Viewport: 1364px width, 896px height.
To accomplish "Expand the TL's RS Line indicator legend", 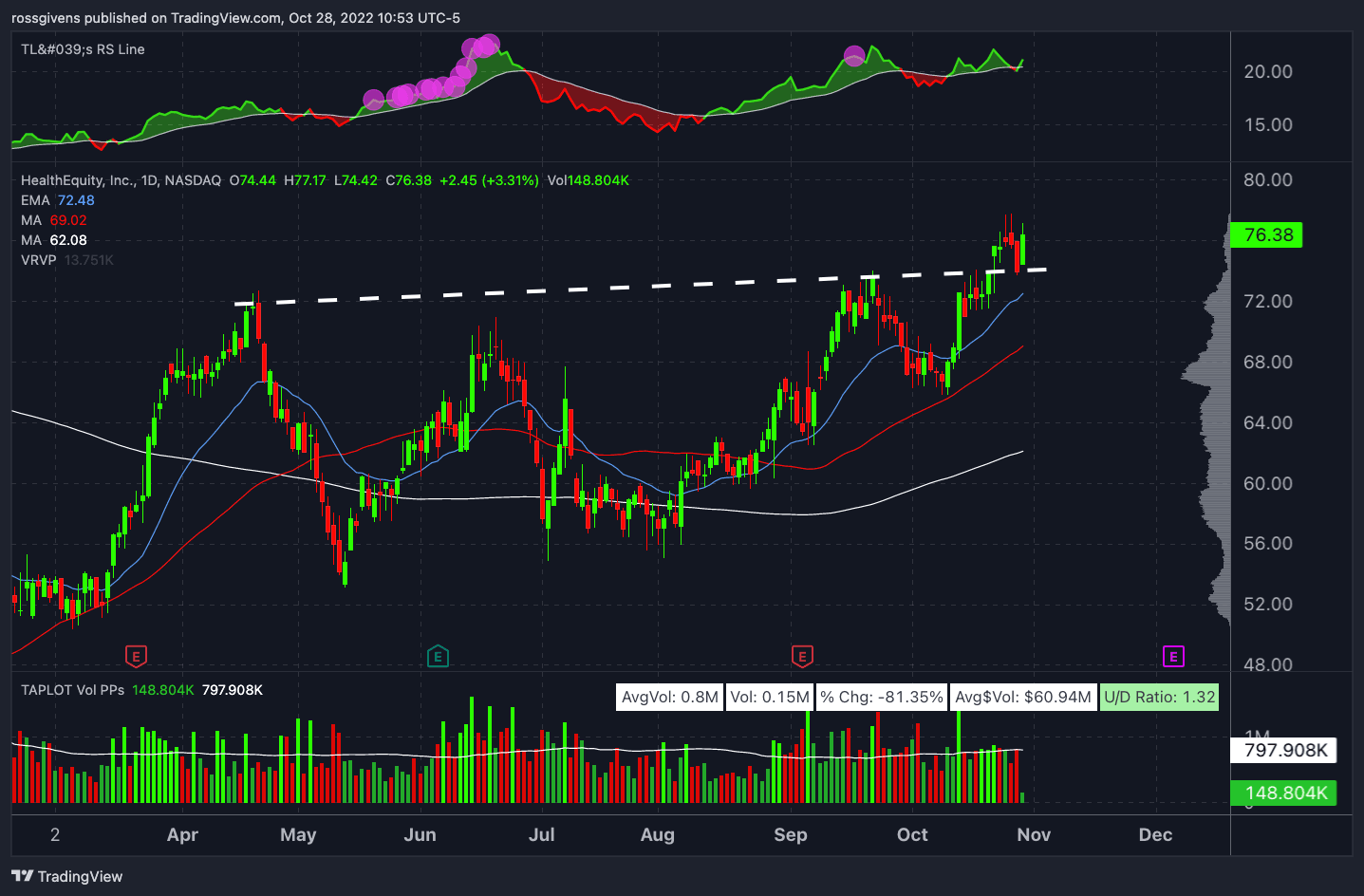I will (82, 49).
